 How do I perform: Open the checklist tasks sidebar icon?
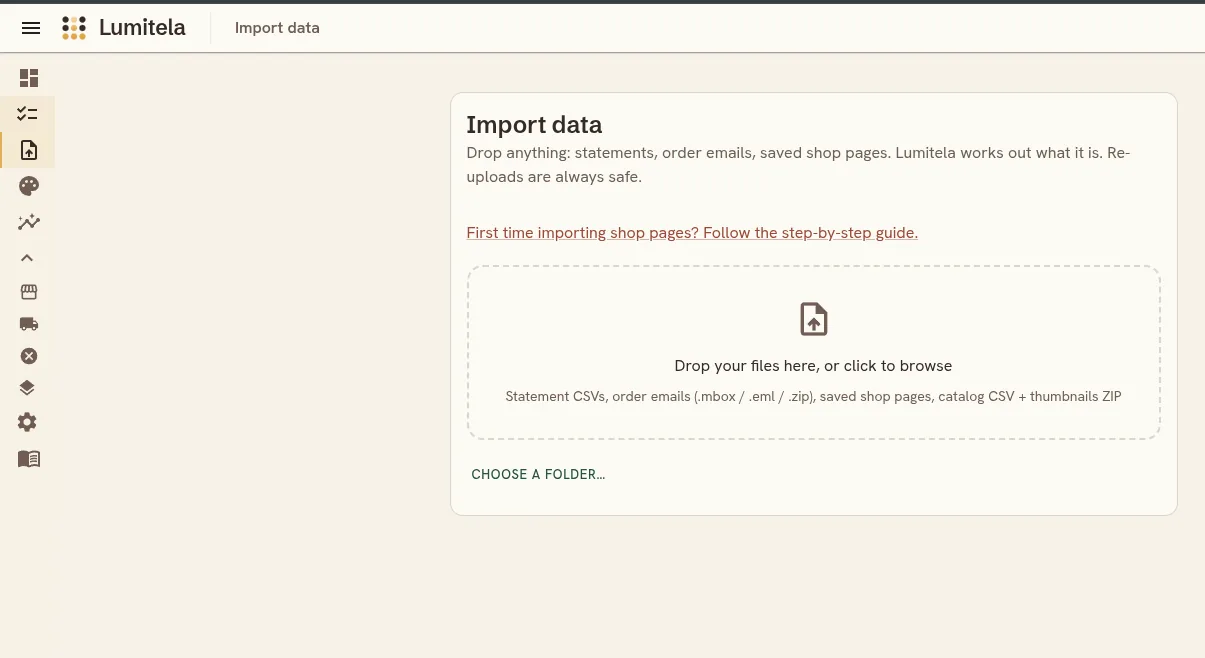28,114
